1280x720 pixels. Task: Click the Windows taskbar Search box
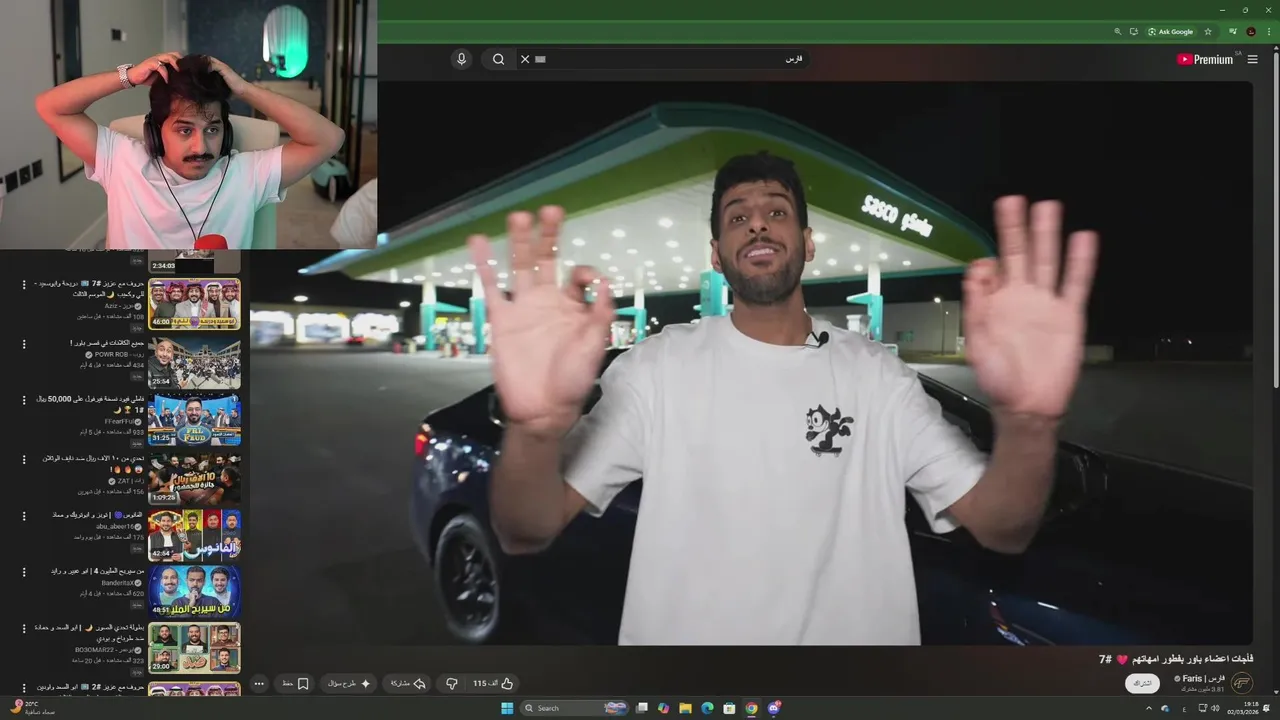click(x=574, y=708)
